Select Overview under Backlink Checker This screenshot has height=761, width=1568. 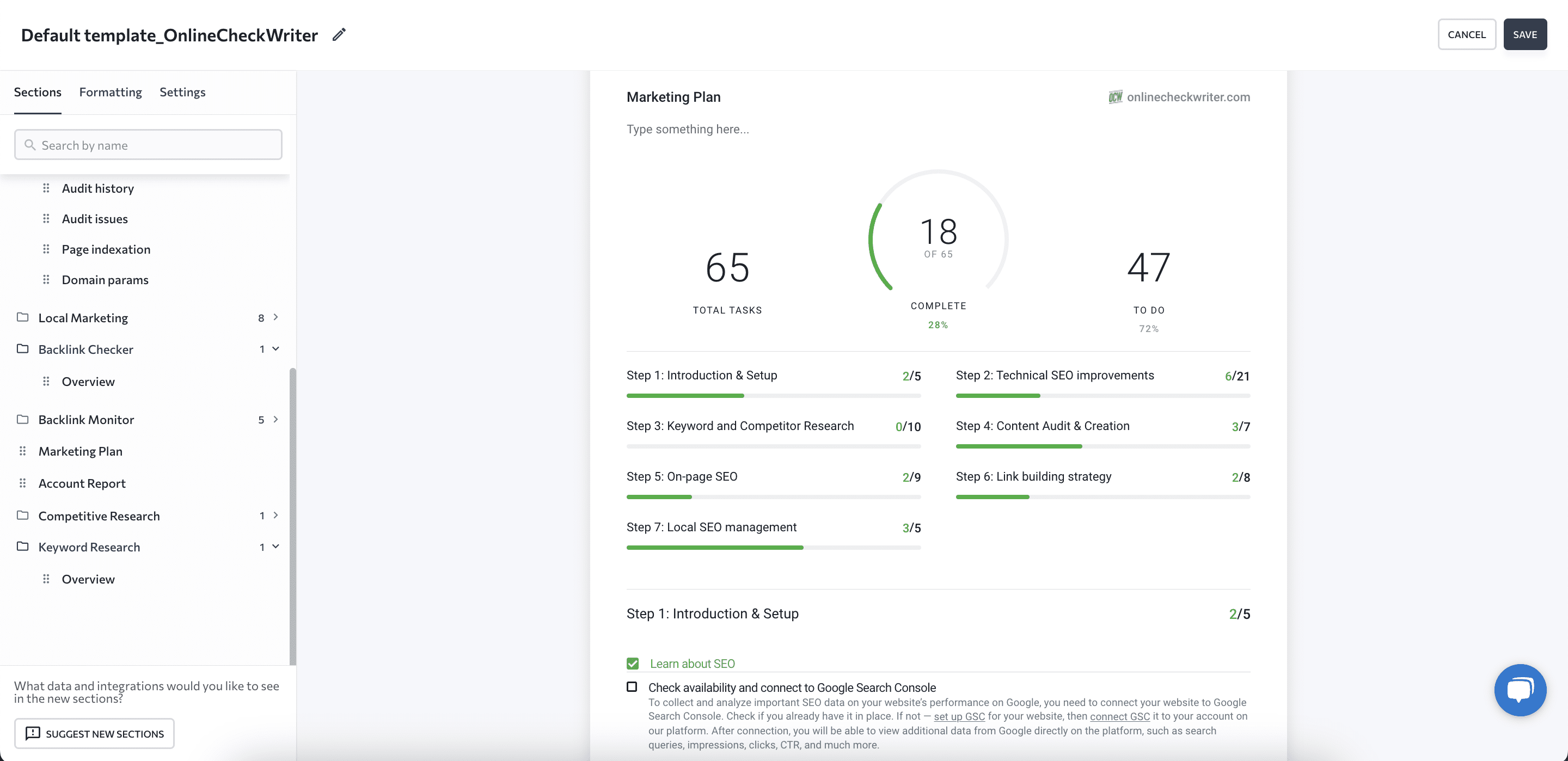(88, 381)
